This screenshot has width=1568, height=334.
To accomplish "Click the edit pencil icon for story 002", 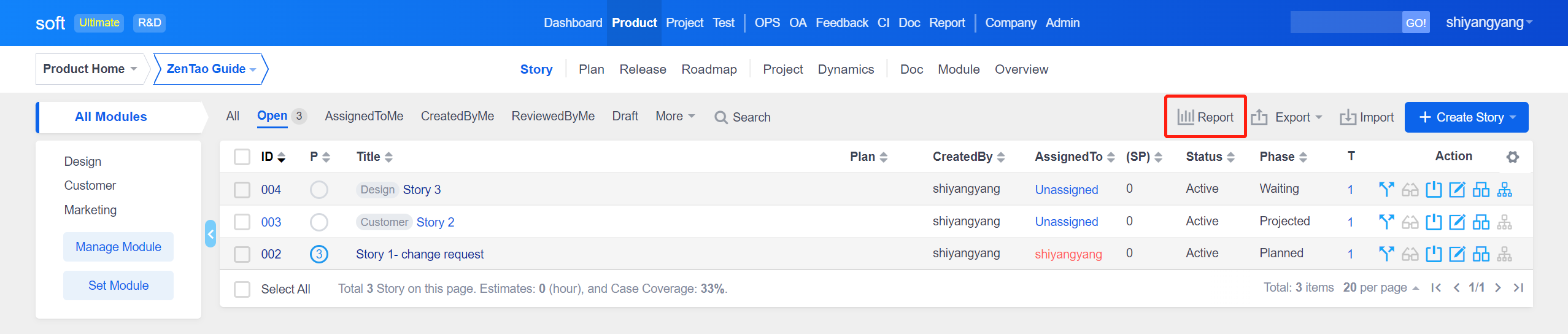I will coord(1457,254).
